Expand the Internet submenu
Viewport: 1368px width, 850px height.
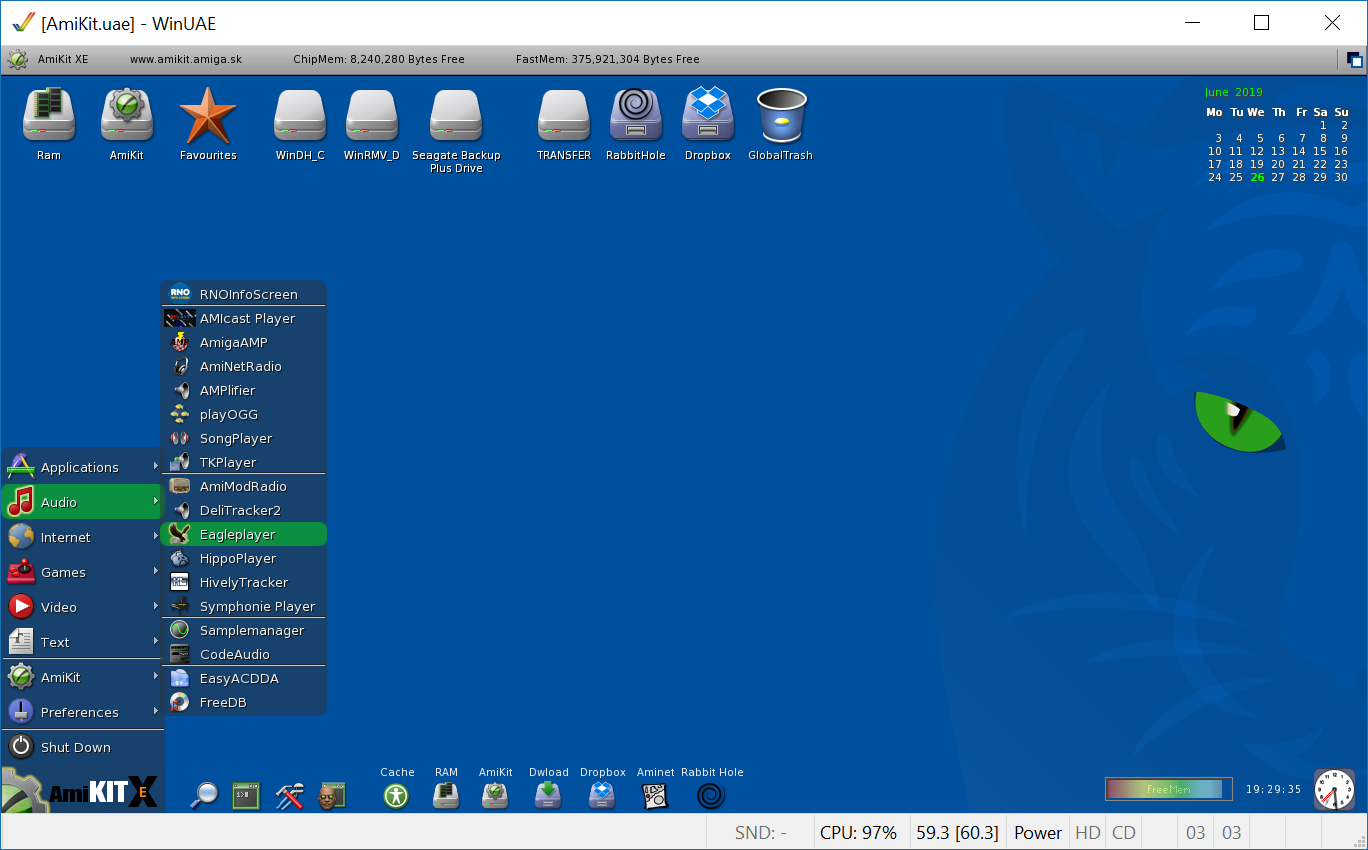point(81,537)
